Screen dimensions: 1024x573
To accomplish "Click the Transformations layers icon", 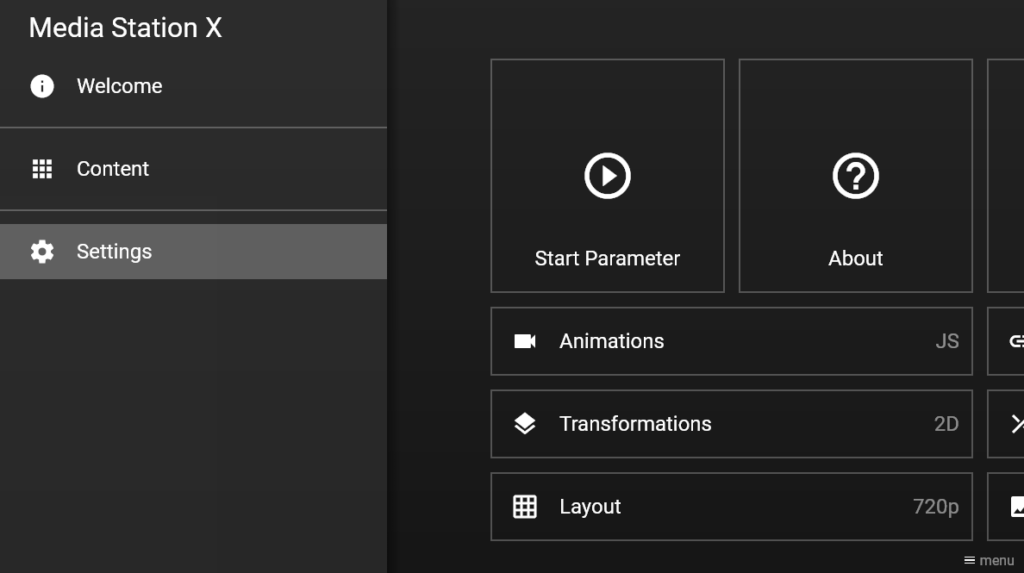I will pos(525,424).
